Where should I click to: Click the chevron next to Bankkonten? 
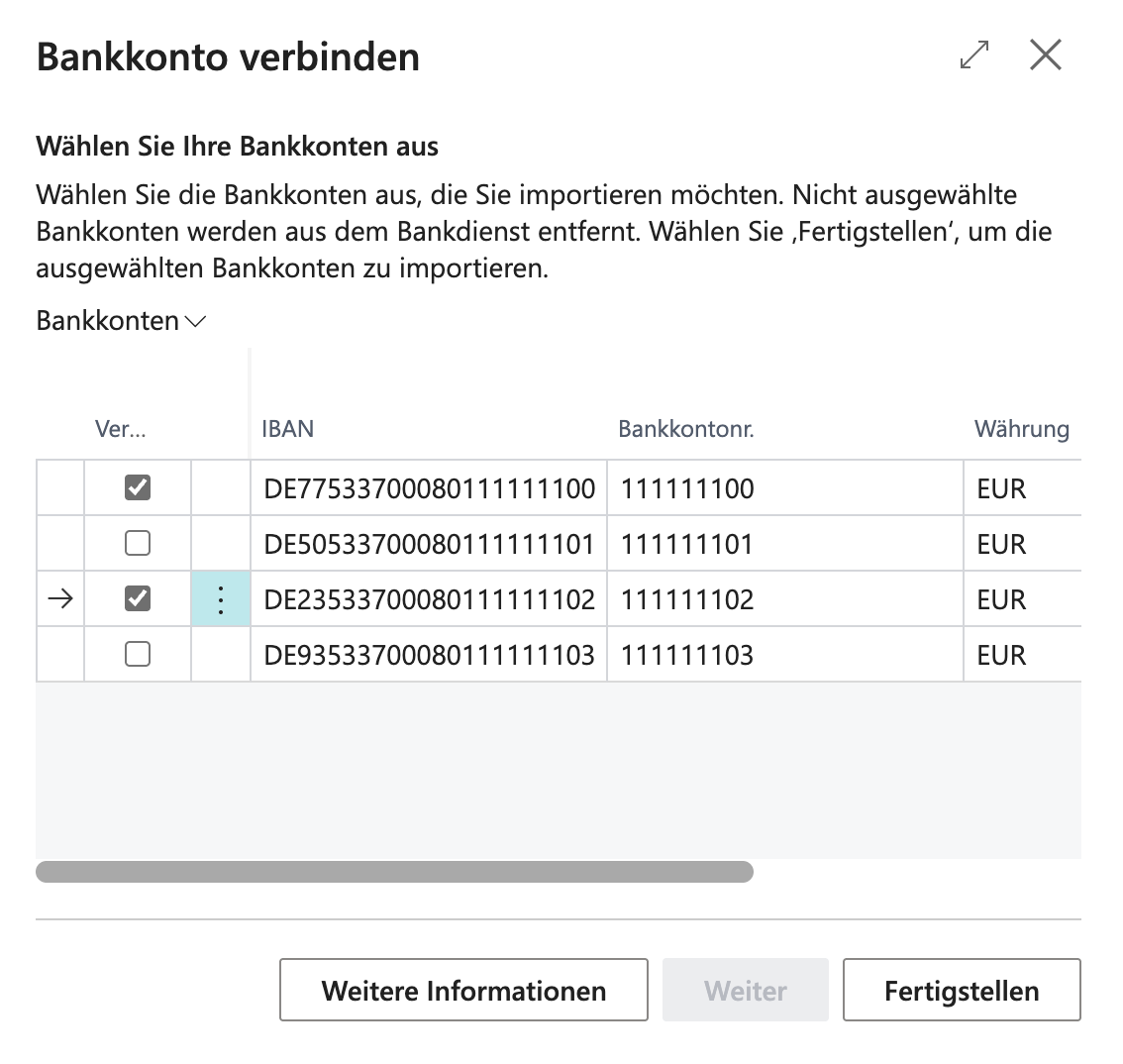(x=195, y=322)
